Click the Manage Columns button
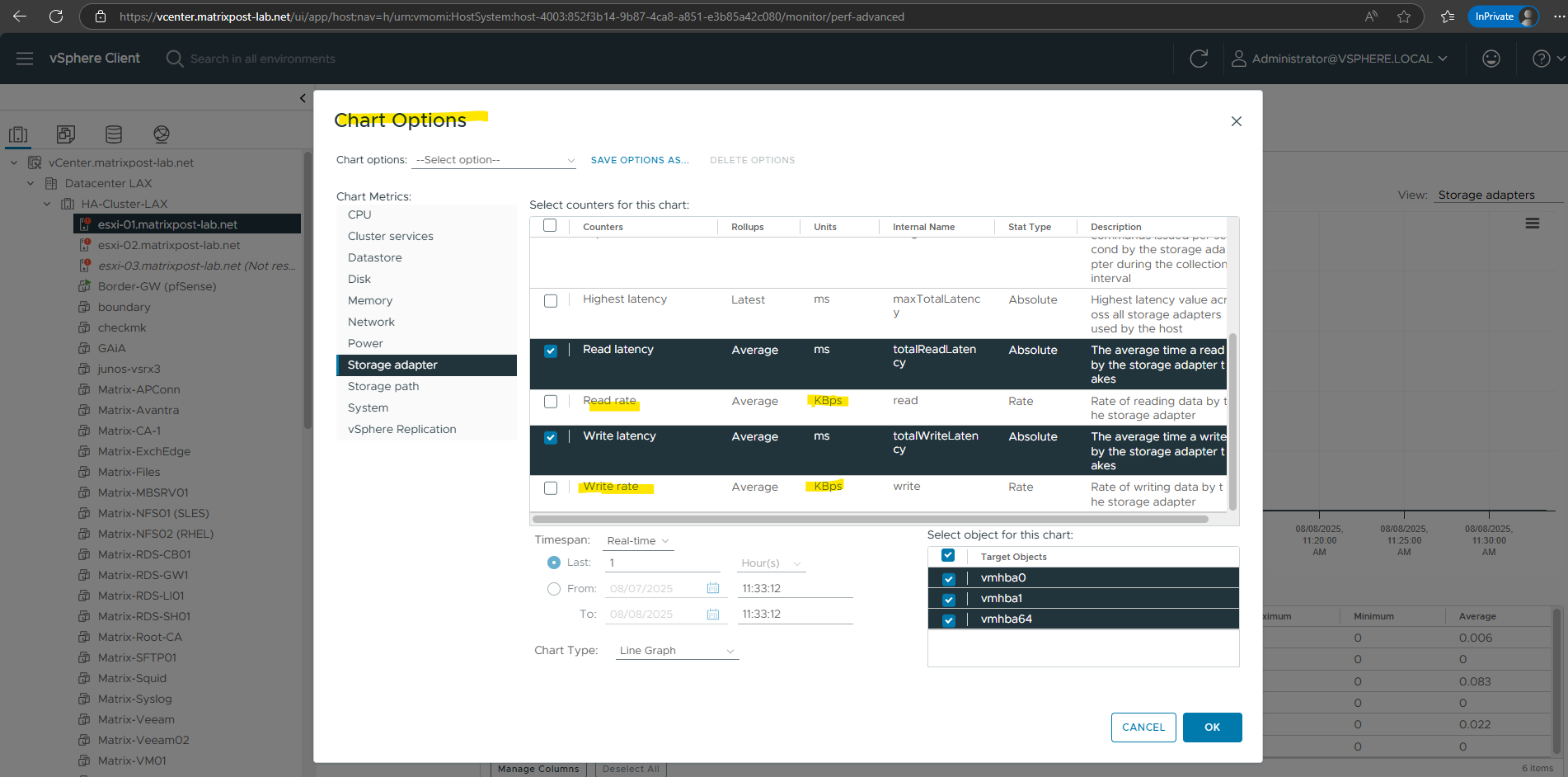The height and width of the screenshot is (777, 1568). click(538, 769)
